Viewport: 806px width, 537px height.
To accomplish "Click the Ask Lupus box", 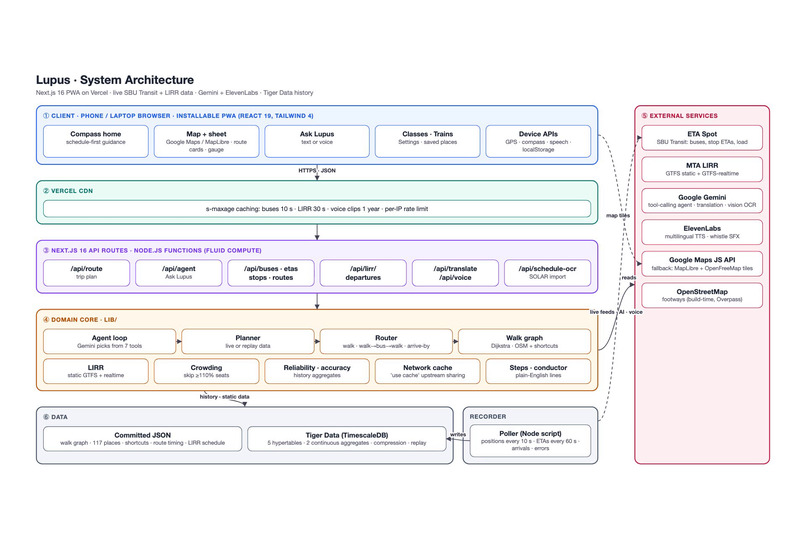I will [317, 141].
